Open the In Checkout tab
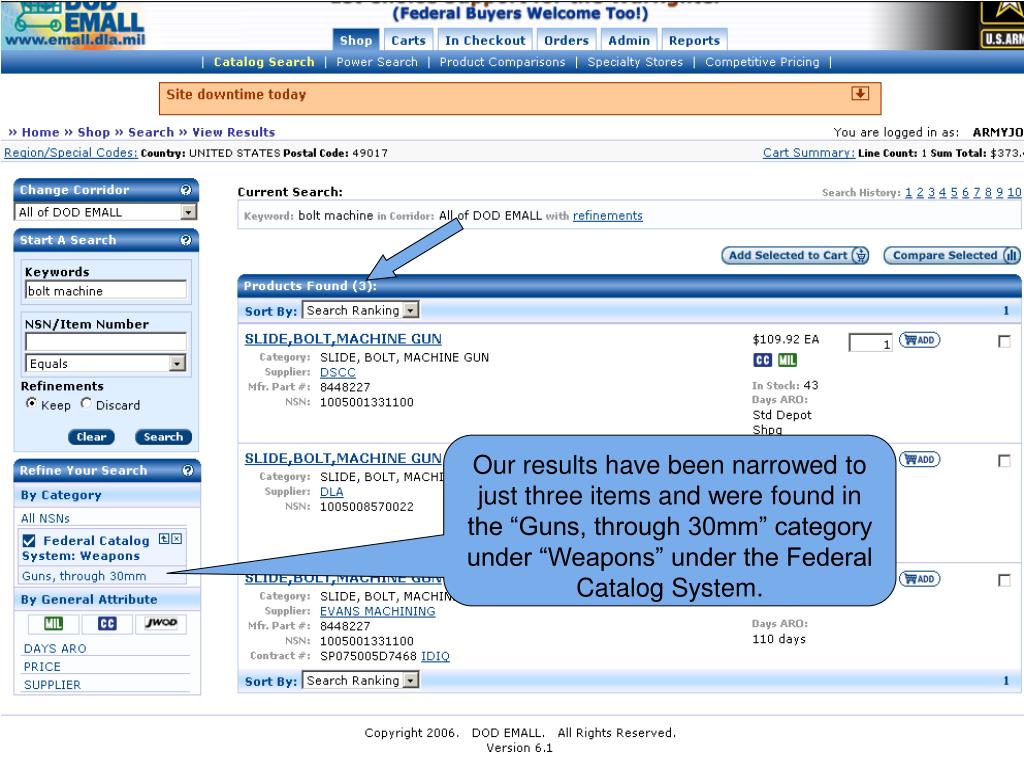 point(485,40)
